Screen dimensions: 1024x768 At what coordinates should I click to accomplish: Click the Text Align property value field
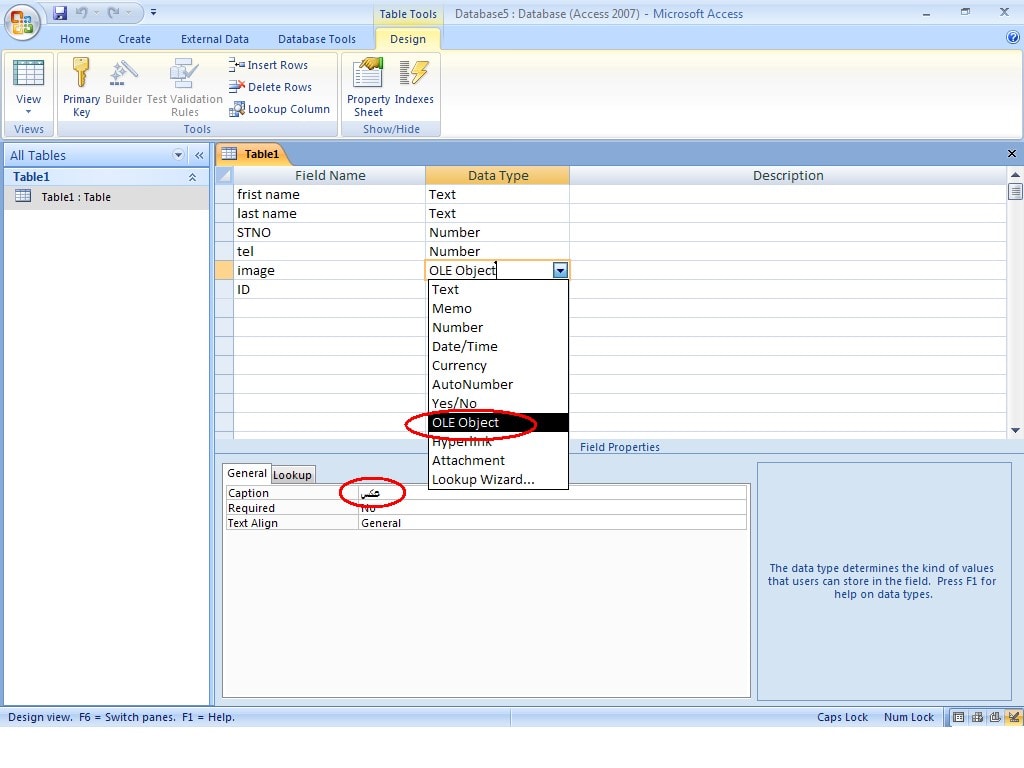pos(552,523)
